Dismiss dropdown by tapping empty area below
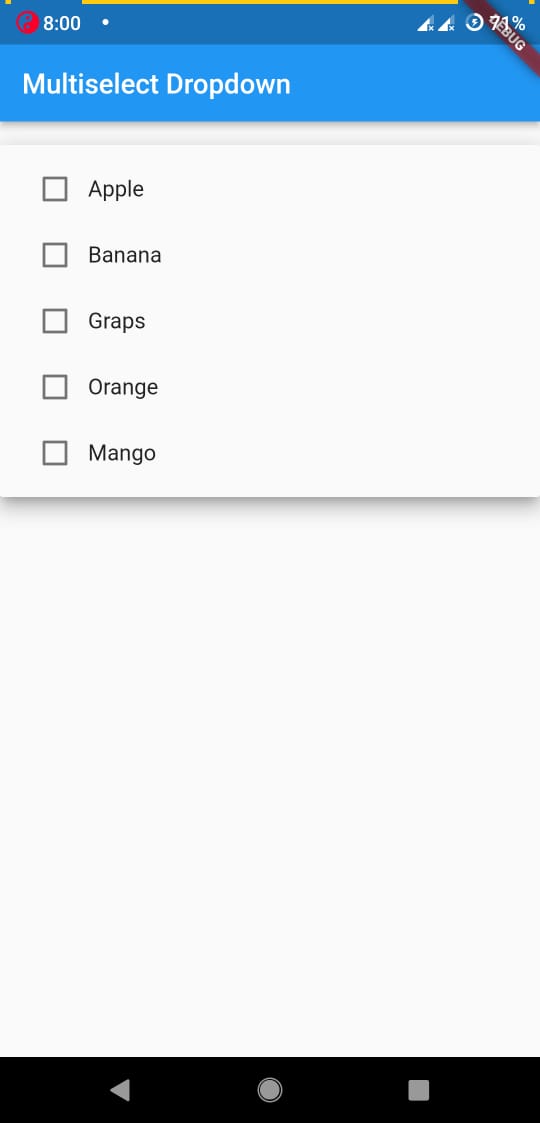This screenshot has width=540, height=1123. point(270,773)
